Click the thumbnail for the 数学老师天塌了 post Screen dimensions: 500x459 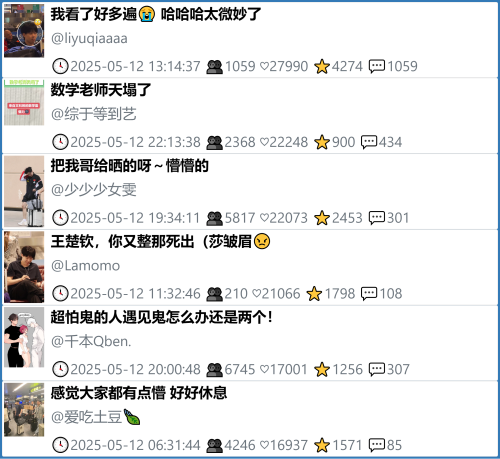point(24,102)
